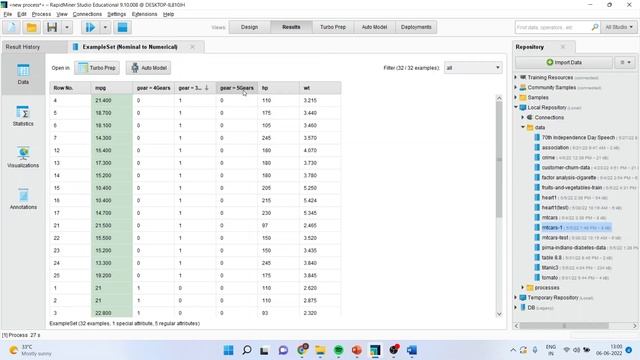Open the repository options menu dropdown
Image resolution: width=640 pixels, height=360 pixels.
pyautogui.click(x=625, y=62)
